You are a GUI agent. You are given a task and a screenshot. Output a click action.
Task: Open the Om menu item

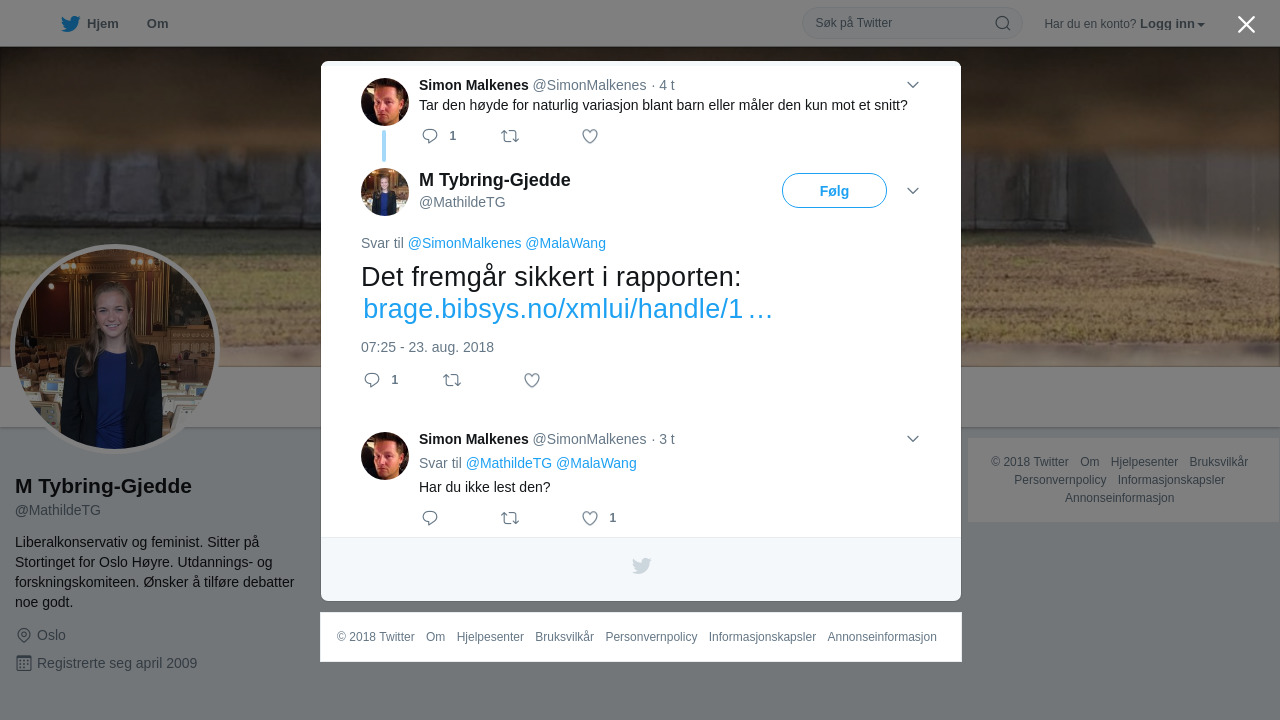157,24
